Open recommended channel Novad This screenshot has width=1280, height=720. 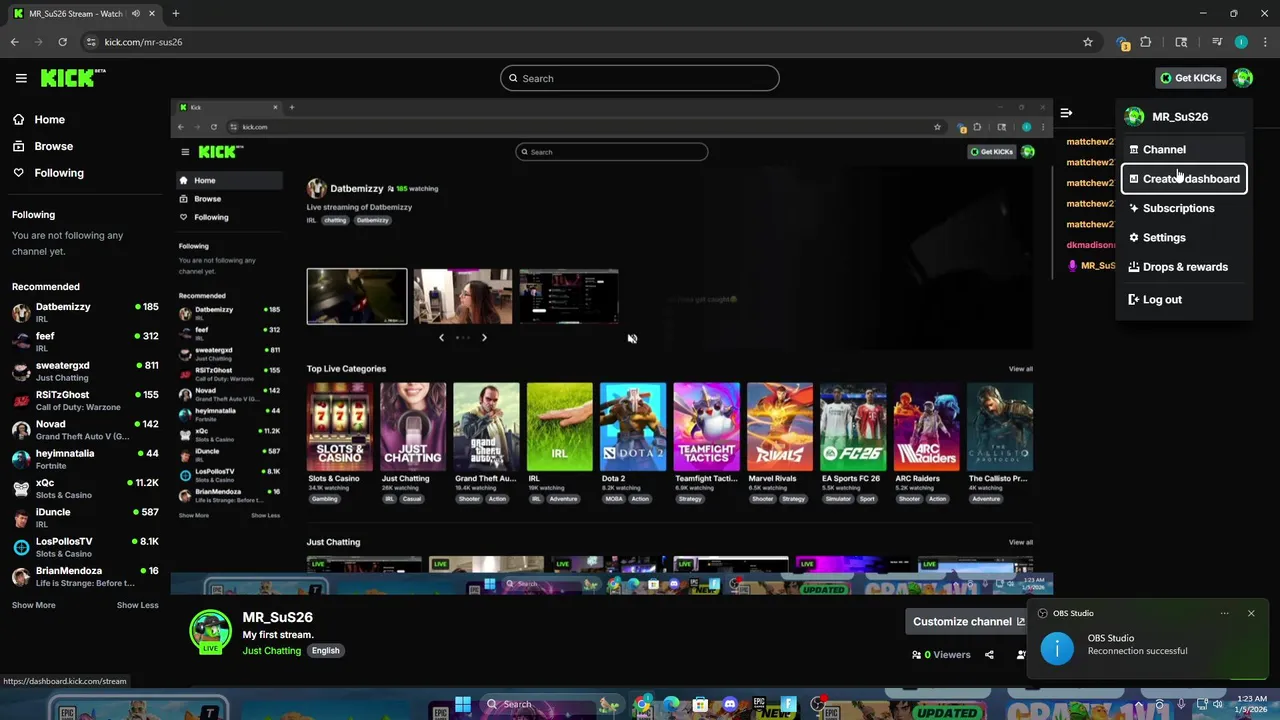tap(85, 429)
